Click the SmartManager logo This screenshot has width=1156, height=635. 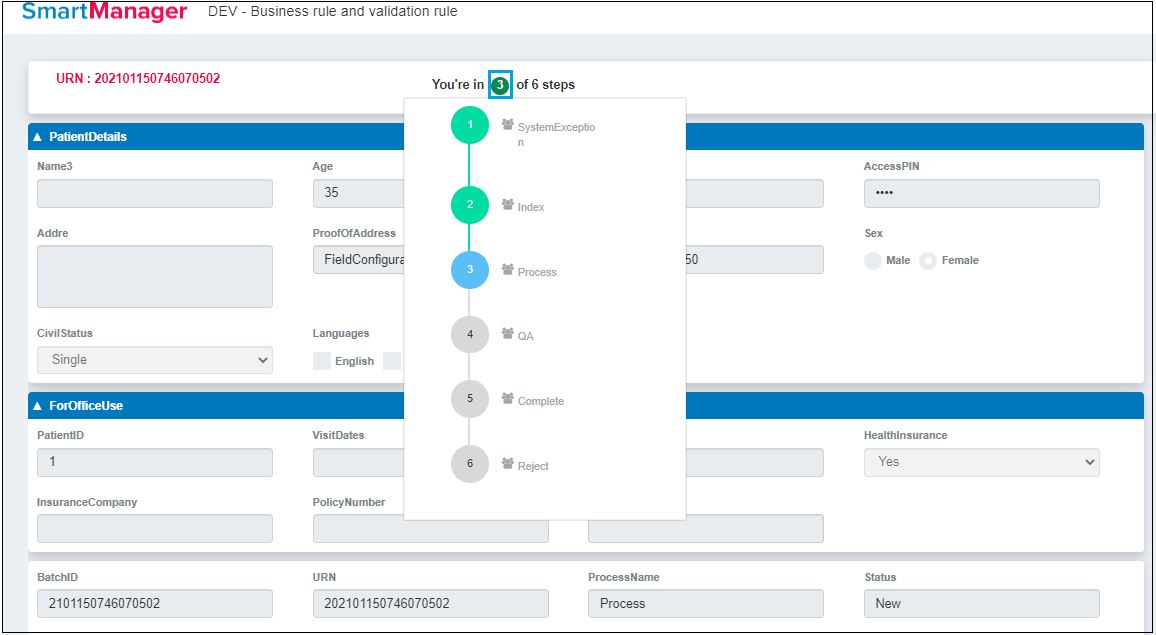[104, 13]
